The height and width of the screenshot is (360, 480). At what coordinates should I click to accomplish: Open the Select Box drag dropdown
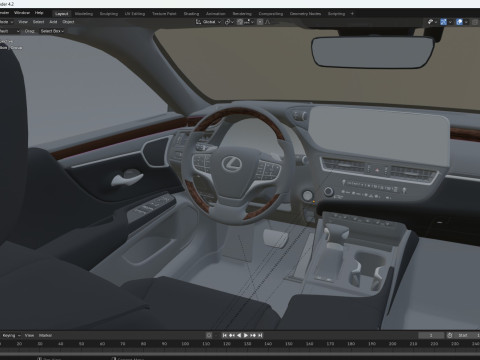pyautogui.click(x=52, y=31)
